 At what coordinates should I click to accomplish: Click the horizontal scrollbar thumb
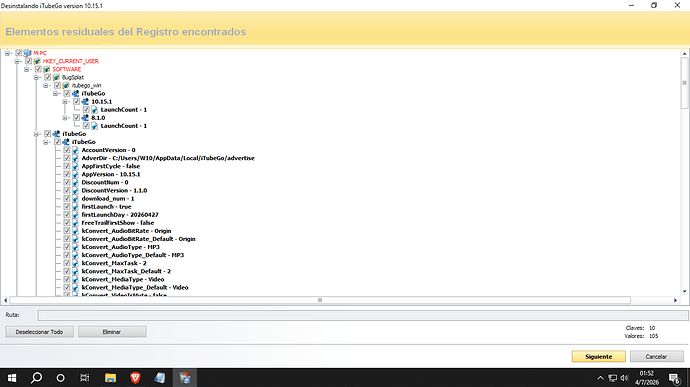click(320, 300)
